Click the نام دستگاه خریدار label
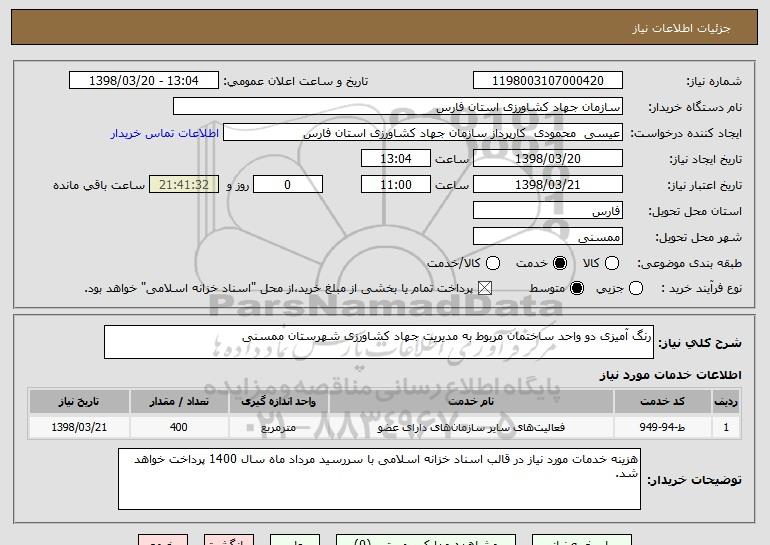This screenshot has height=545, width=770. [x=695, y=108]
